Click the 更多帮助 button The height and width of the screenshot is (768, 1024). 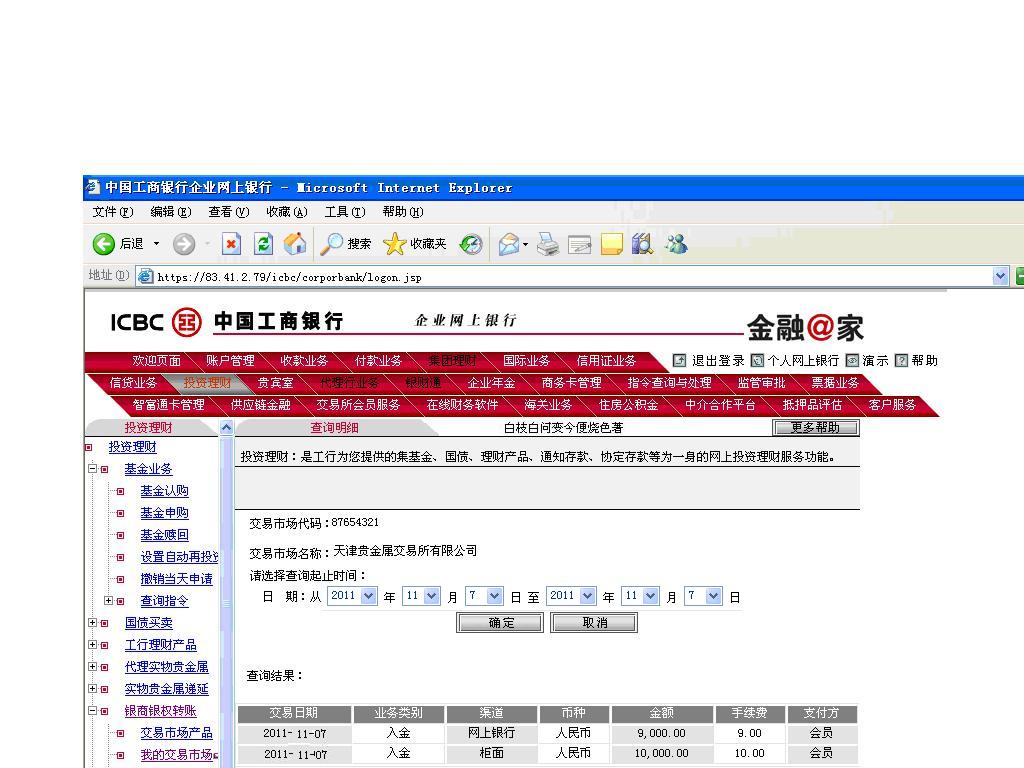coord(816,428)
